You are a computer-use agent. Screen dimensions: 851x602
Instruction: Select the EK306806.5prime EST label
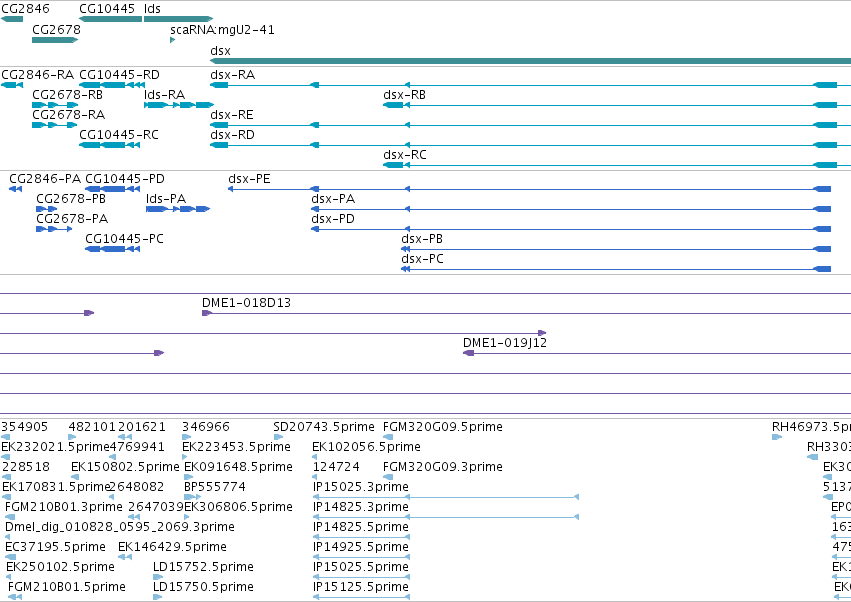click(238, 508)
